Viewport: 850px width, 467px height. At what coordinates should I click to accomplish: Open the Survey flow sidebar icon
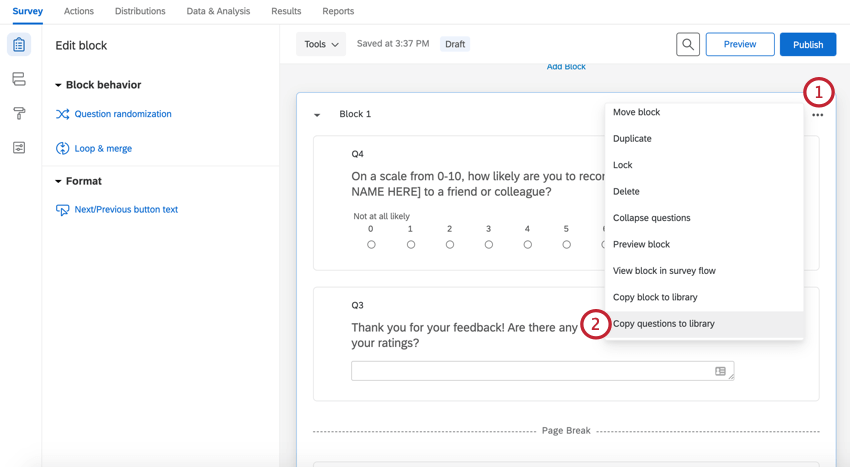point(19,79)
